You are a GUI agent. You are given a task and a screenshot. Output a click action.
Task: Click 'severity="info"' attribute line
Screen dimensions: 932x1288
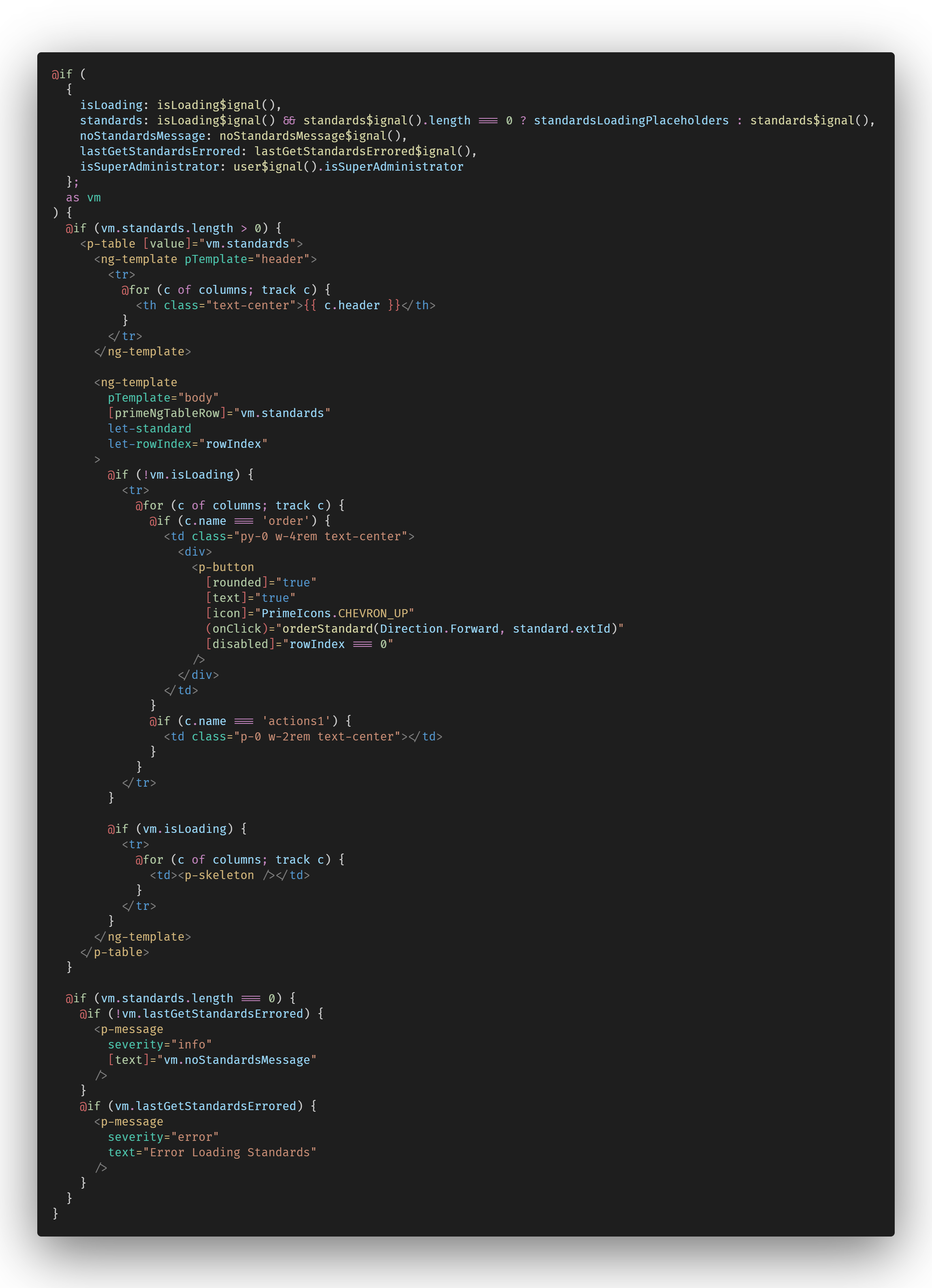point(160,1044)
